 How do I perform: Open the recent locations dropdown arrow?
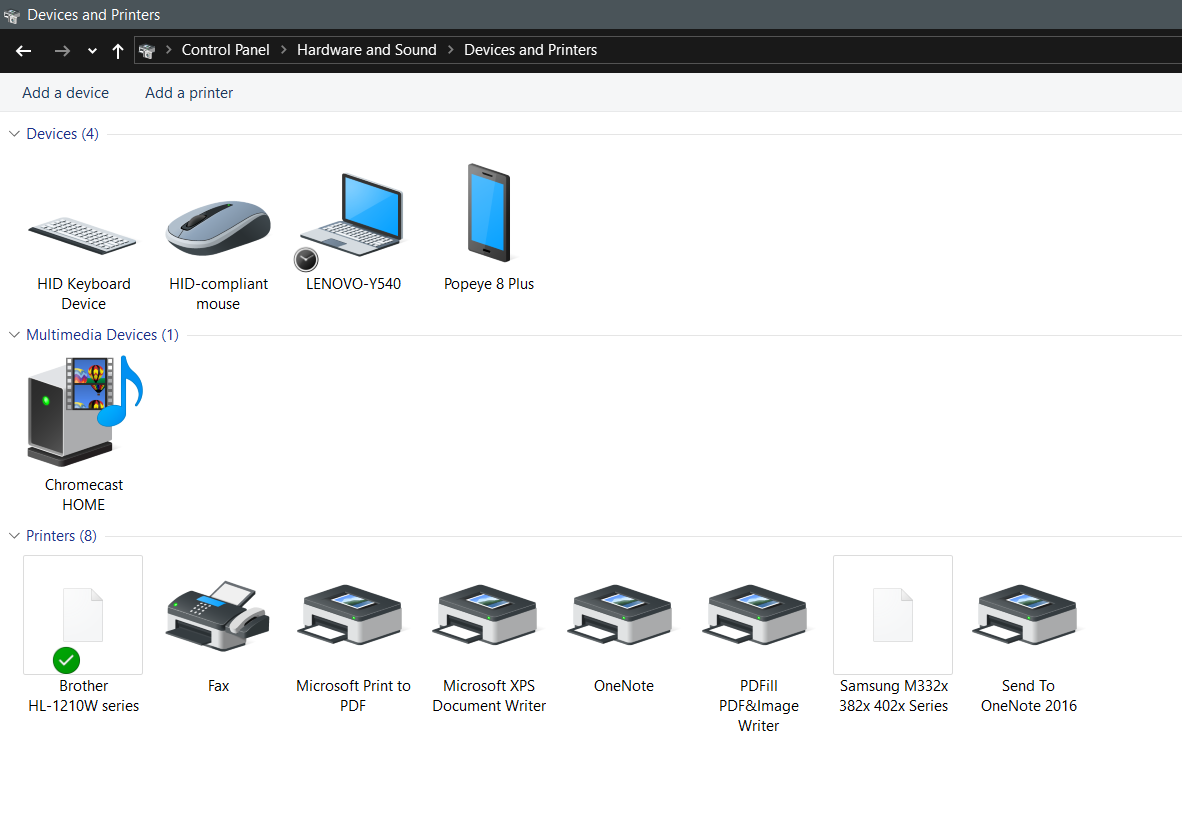pos(92,51)
